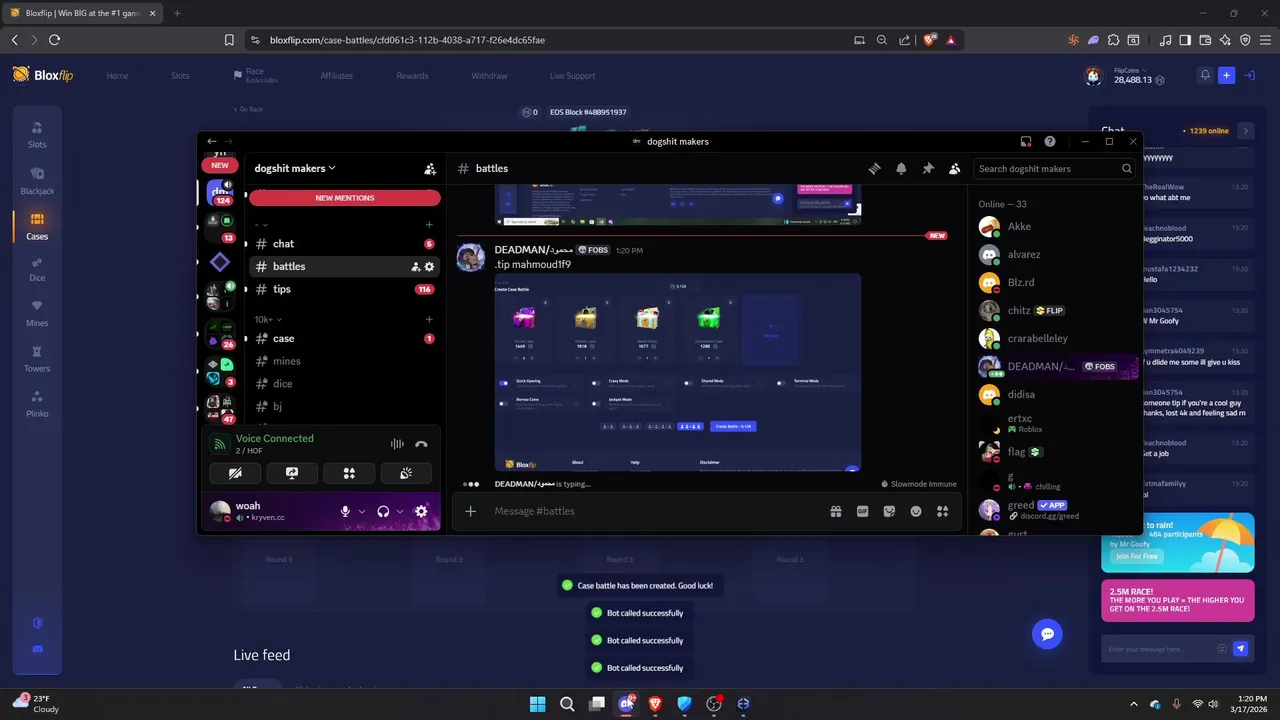Screen dimensions: 1280x720
Task: Open Slots in Bloxflip sidebar
Action: [37, 135]
